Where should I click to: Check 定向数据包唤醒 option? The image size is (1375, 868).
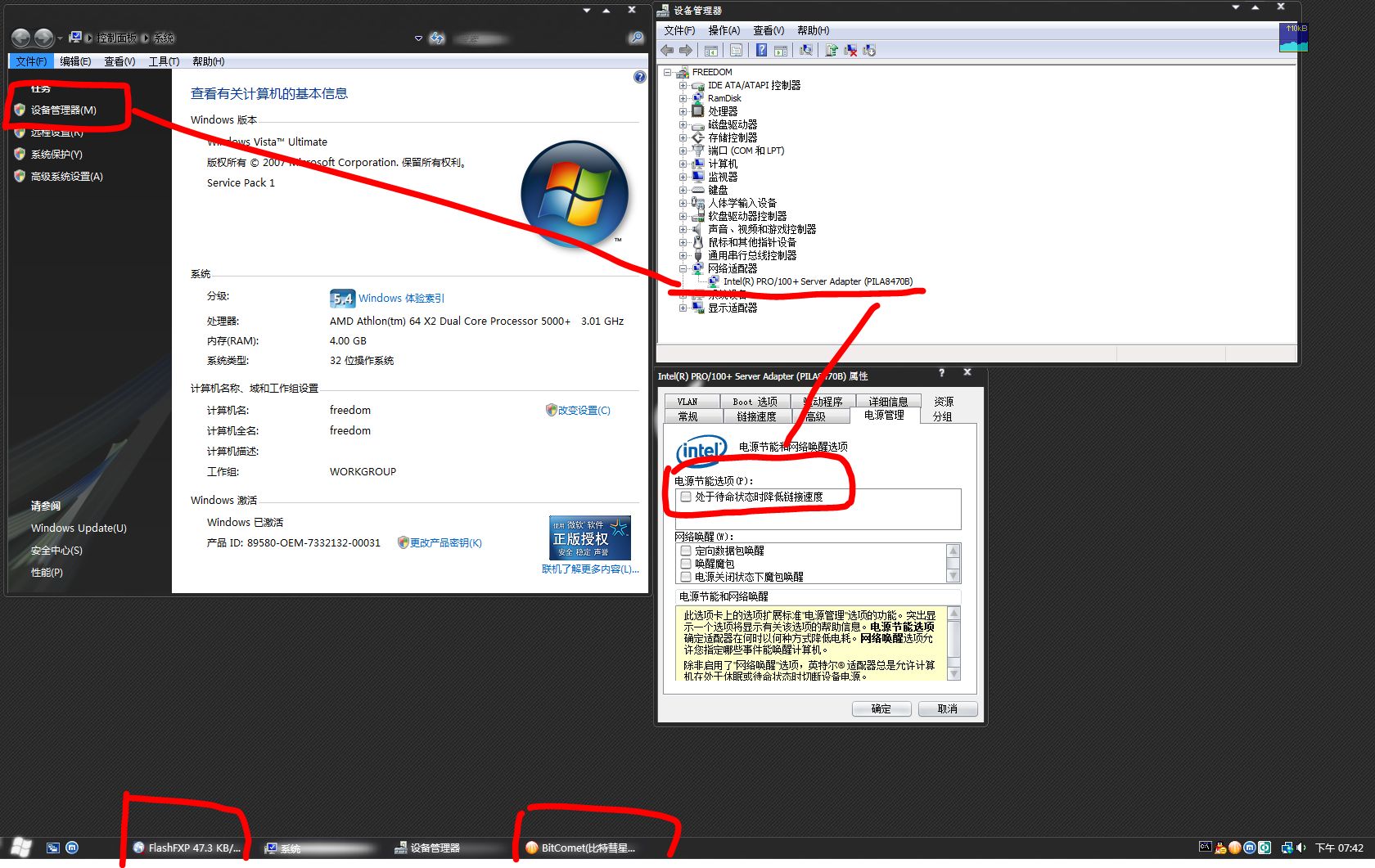686,551
